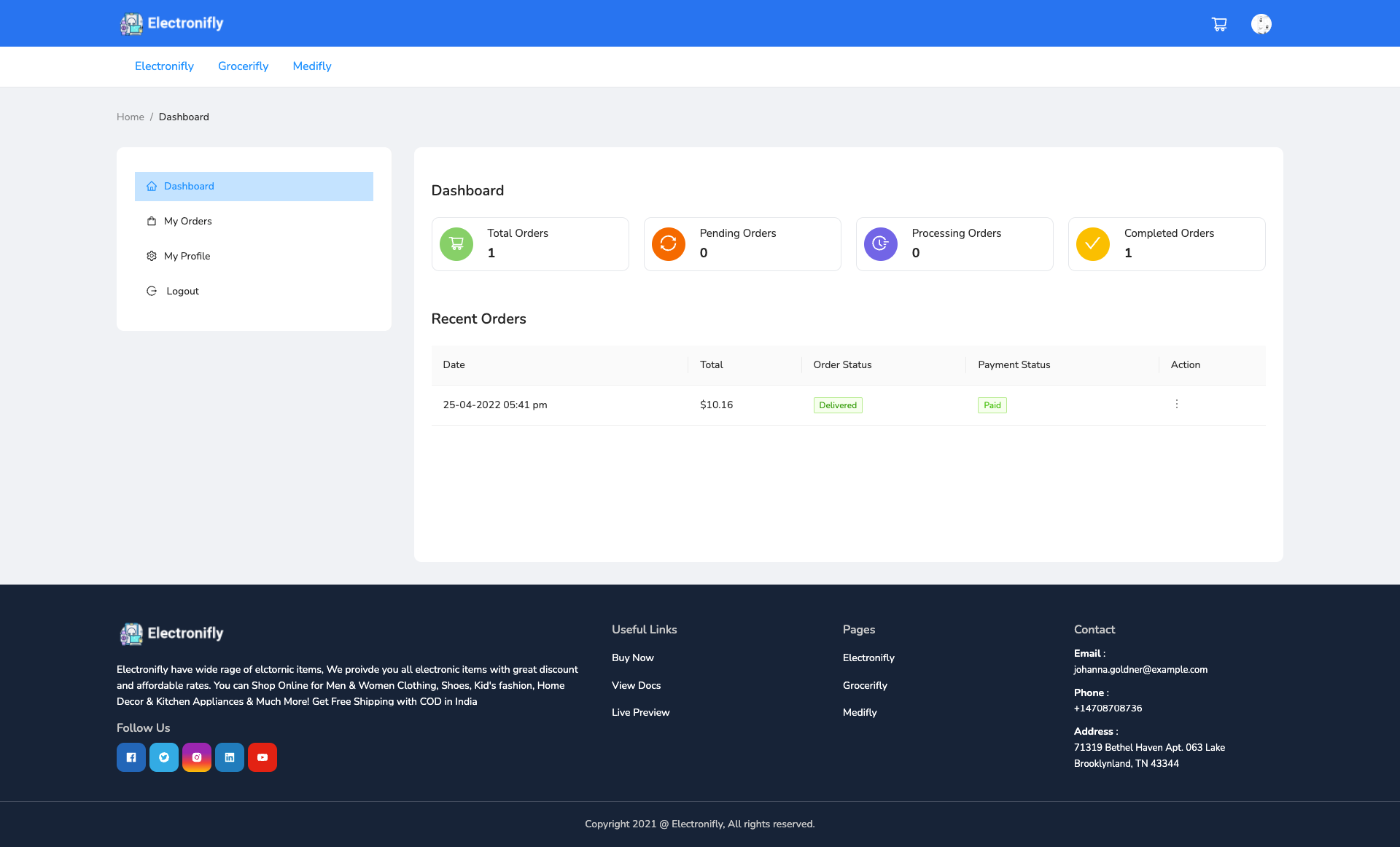This screenshot has height=847, width=1400.
Task: Switch to Medifly tab
Action: (x=312, y=66)
